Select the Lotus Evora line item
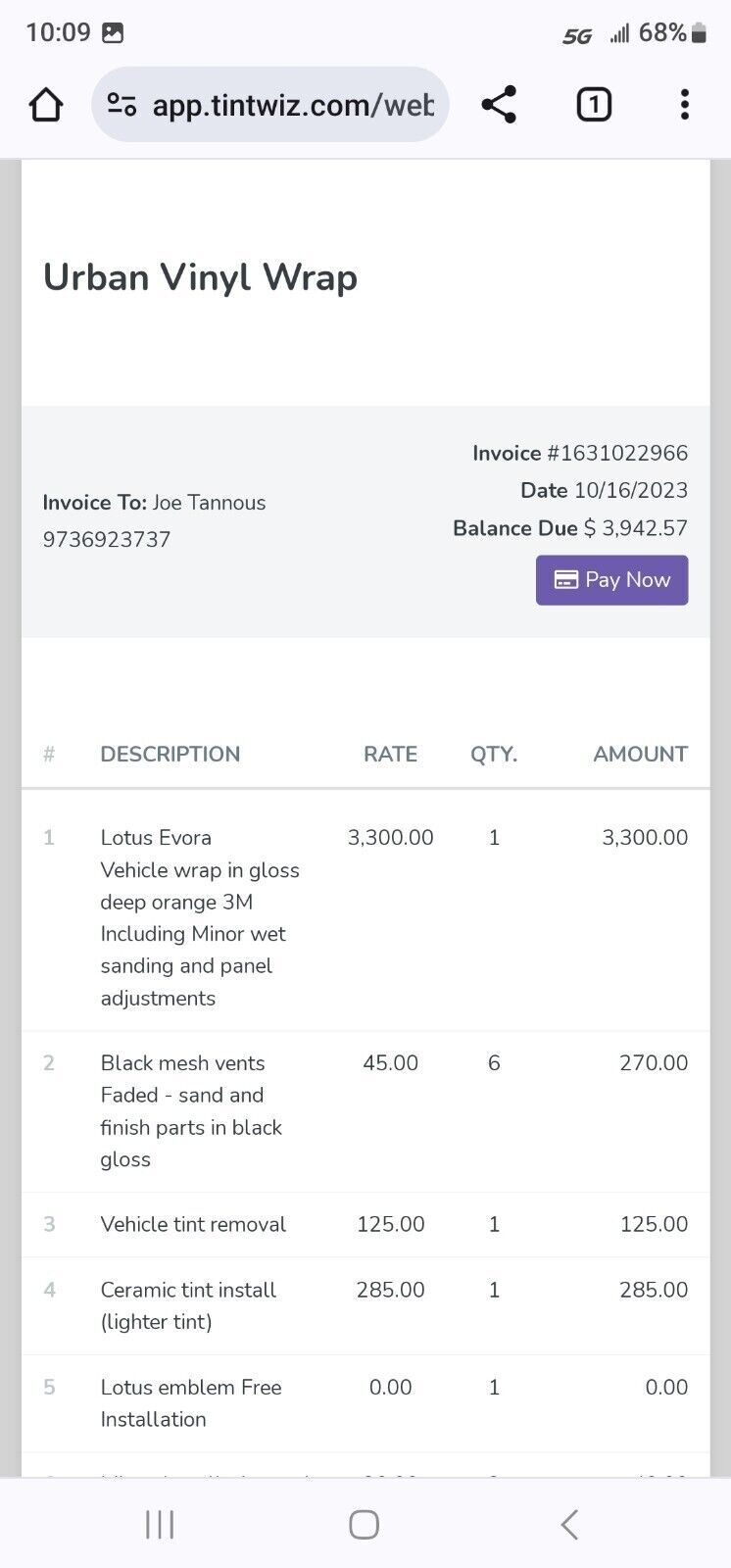This screenshot has height=1568, width=731. pos(156,837)
